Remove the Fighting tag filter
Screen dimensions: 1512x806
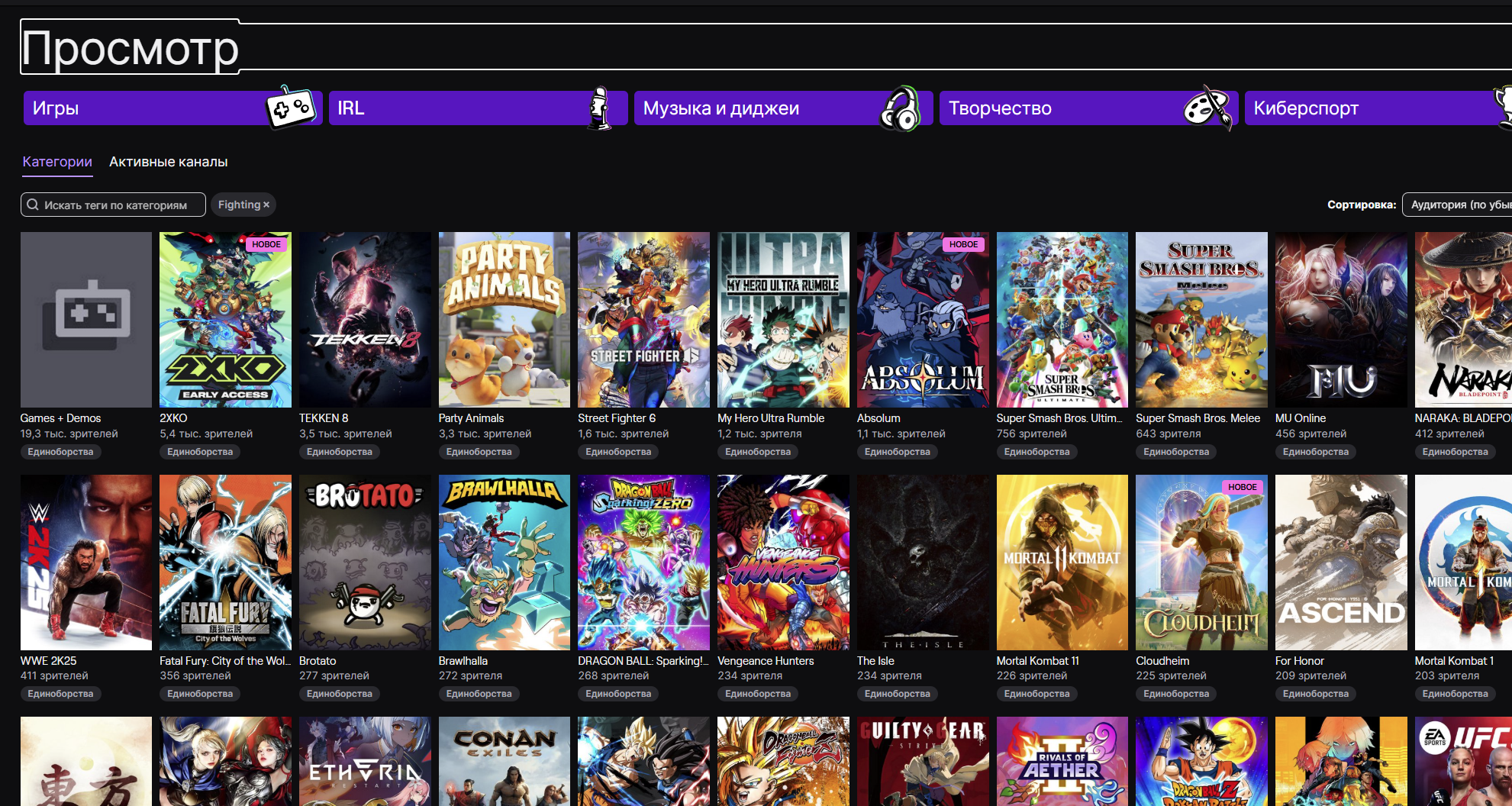tap(266, 205)
